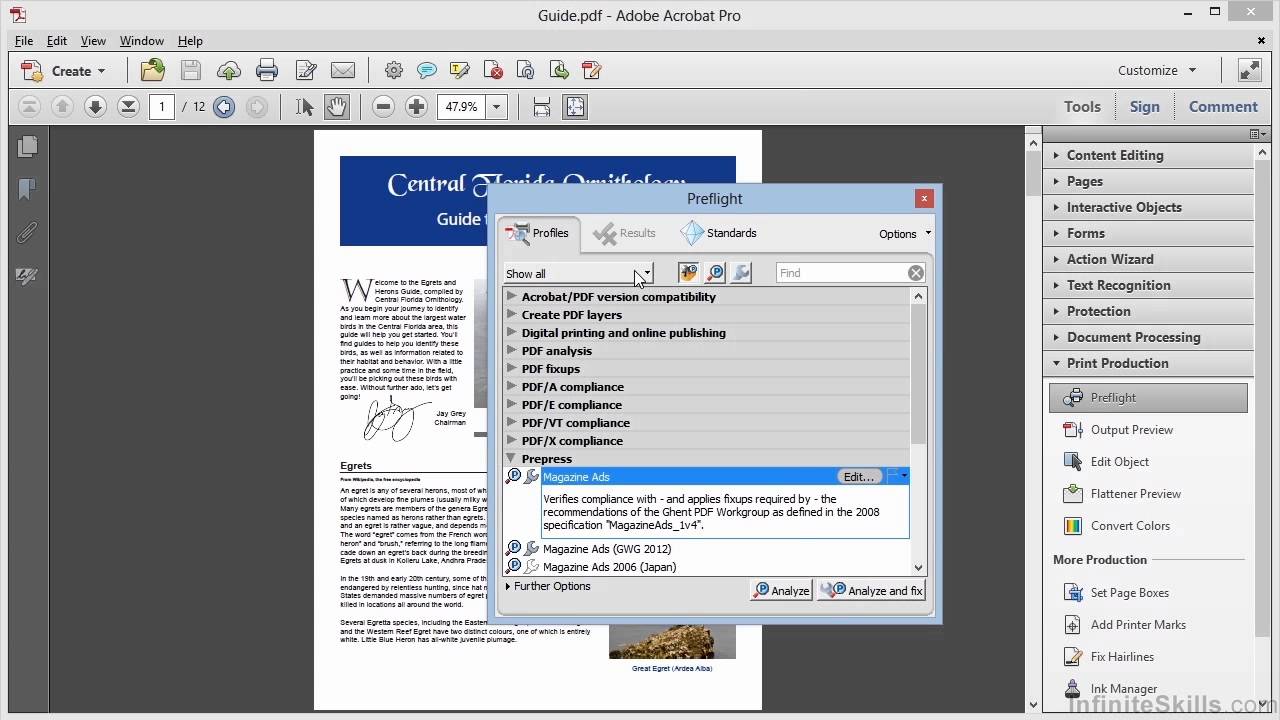Open the Show all filter dropdown
The width and height of the screenshot is (1280, 720).
(578, 273)
